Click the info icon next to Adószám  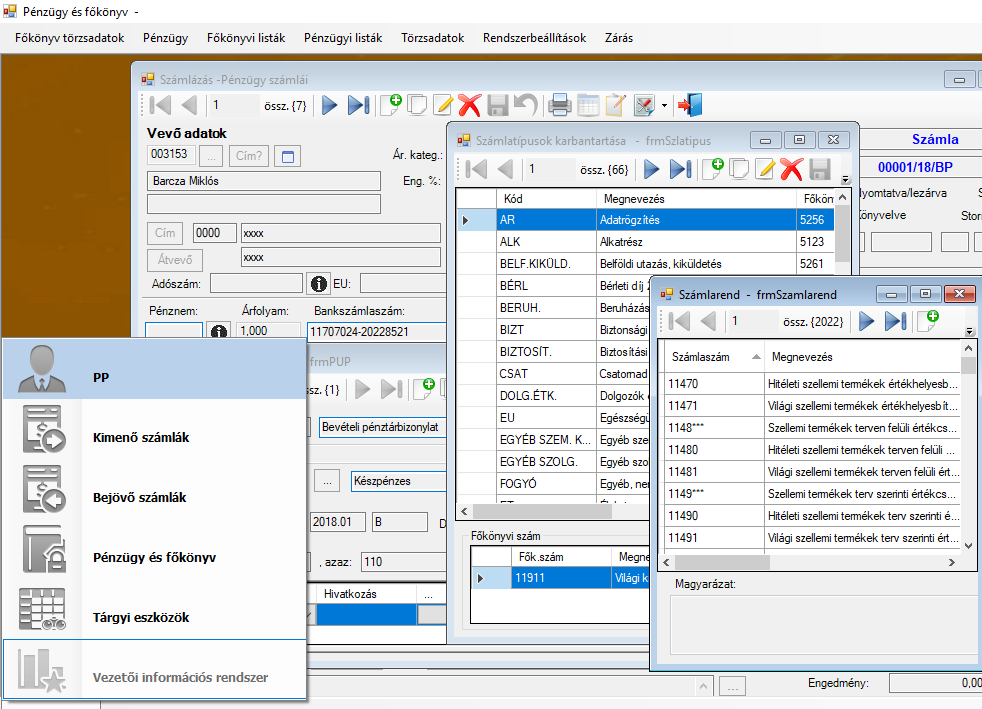[319, 284]
